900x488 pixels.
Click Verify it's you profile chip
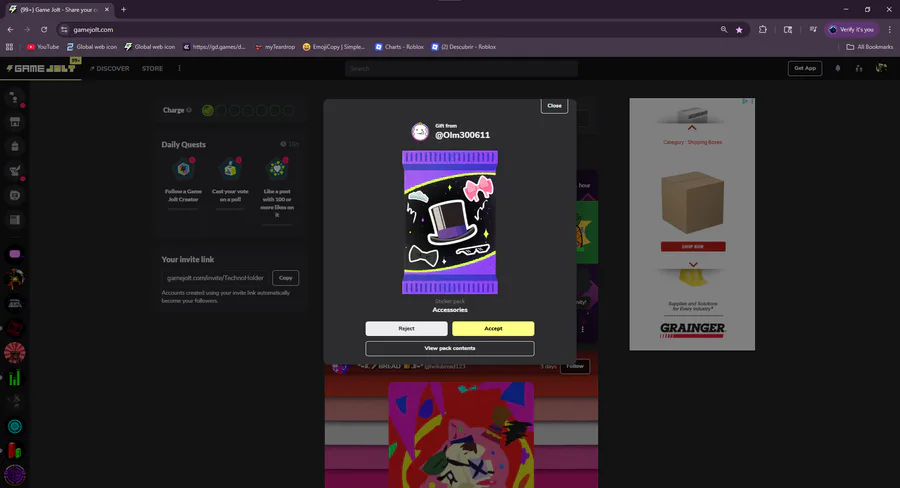(851, 29)
